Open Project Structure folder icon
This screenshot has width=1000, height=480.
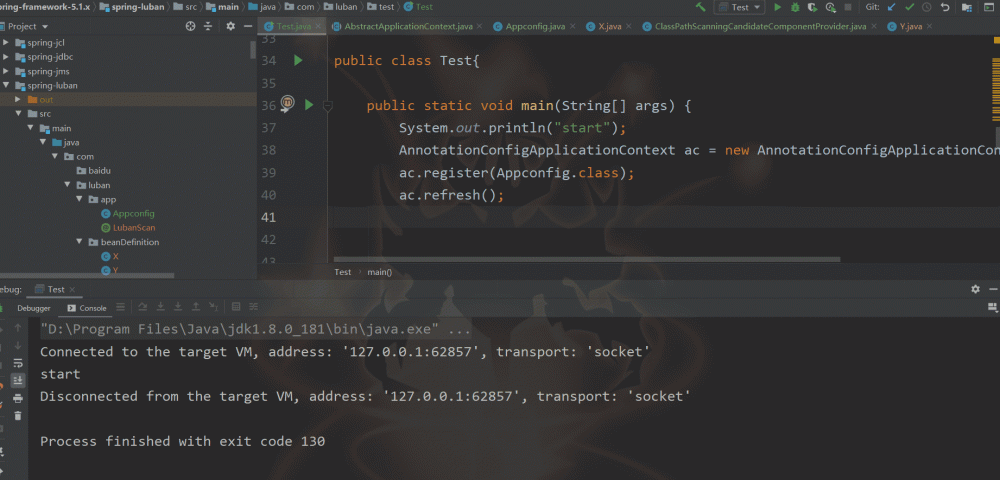[x=967, y=8]
